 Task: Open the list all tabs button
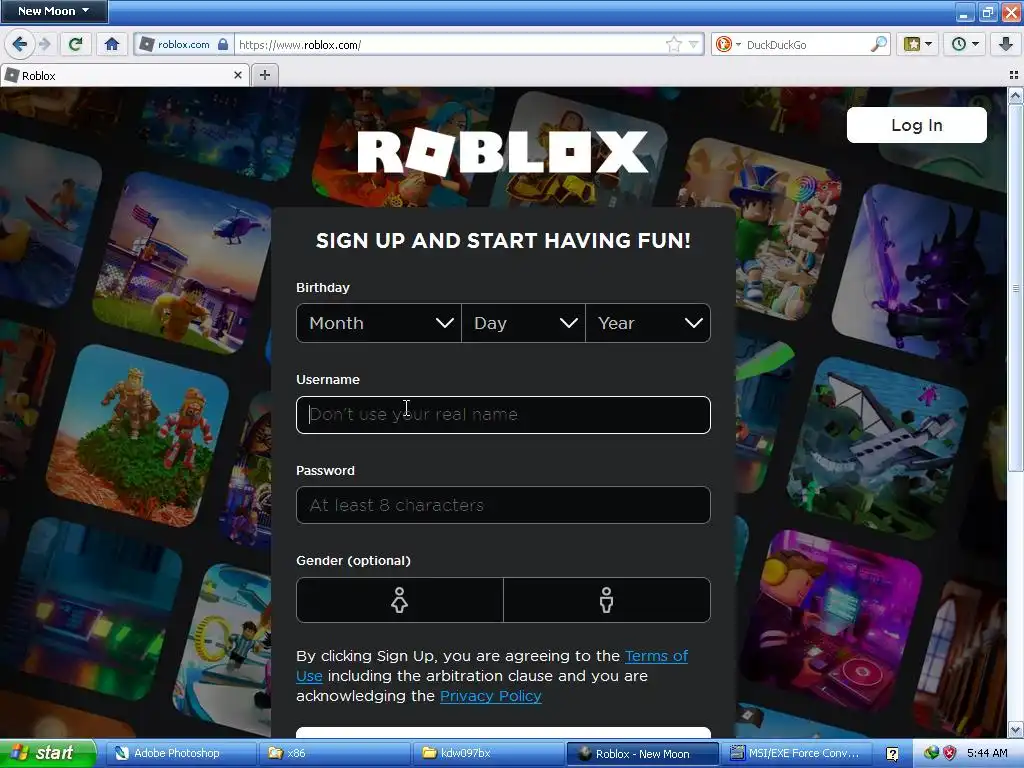pos(1014,75)
